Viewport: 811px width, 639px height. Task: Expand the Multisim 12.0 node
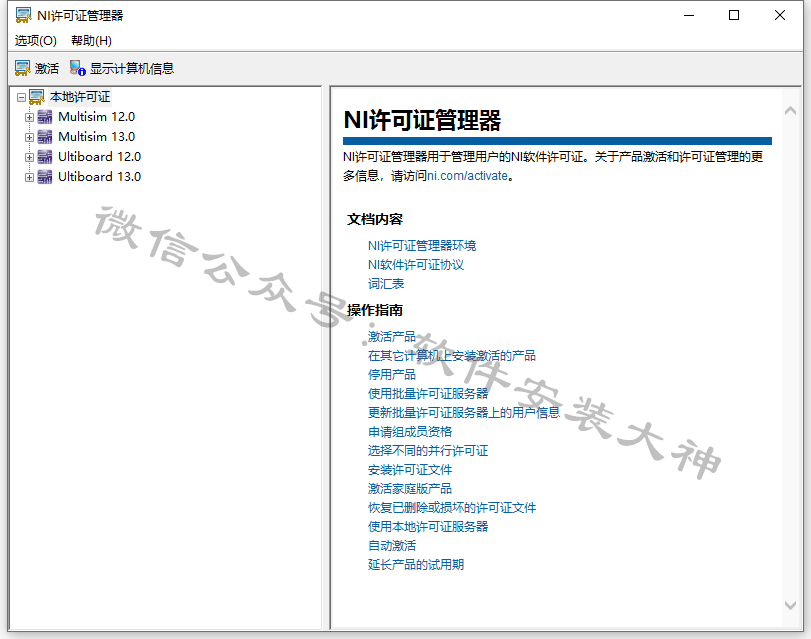point(29,117)
